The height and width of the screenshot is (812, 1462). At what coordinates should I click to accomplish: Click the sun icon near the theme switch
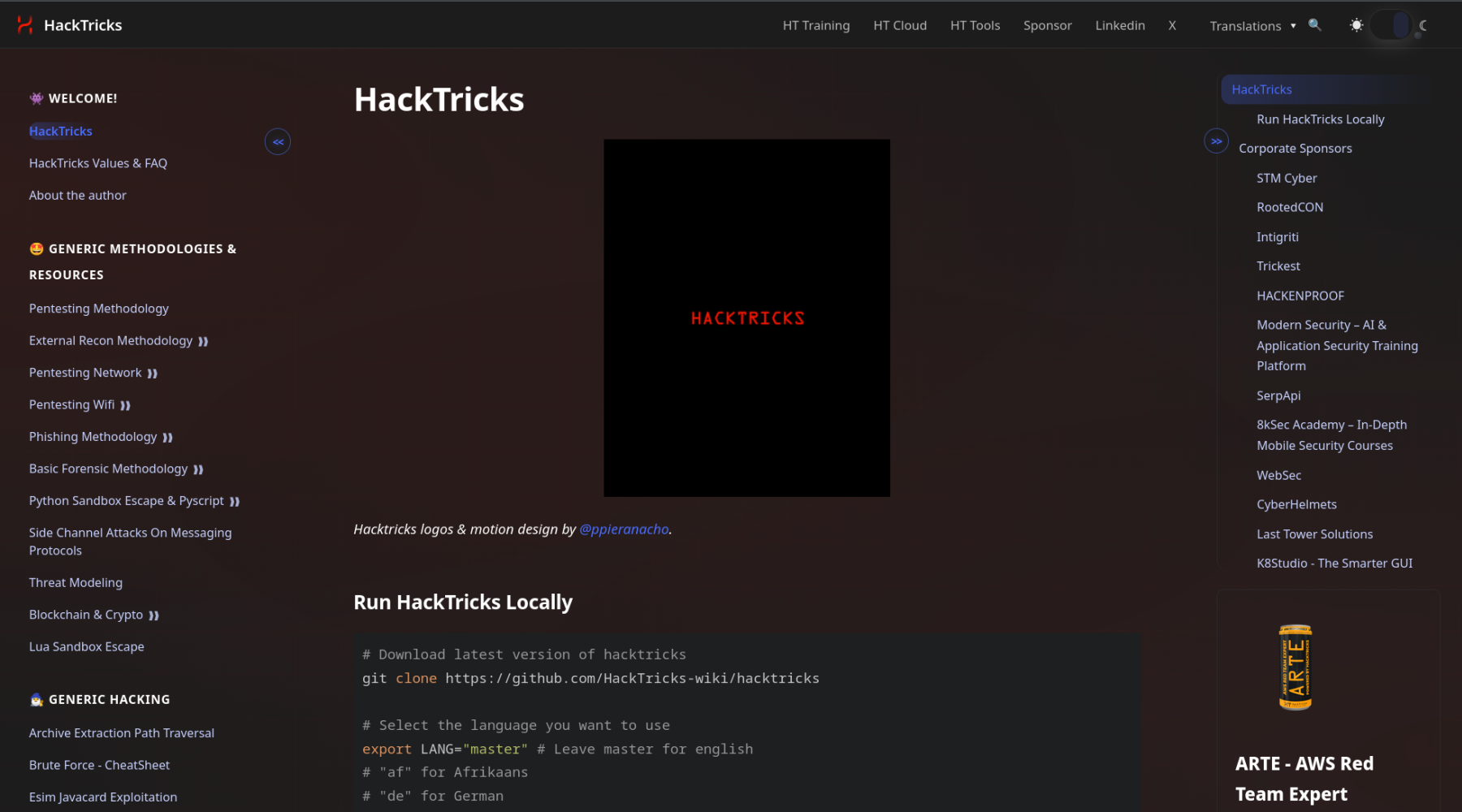[1356, 25]
